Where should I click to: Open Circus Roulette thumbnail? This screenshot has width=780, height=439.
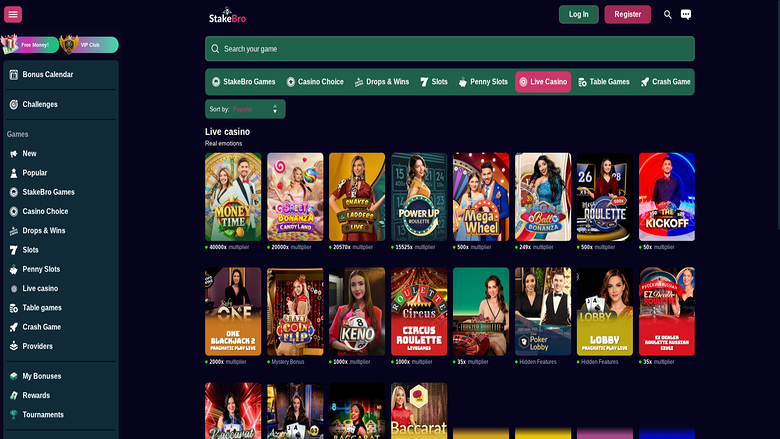419,312
